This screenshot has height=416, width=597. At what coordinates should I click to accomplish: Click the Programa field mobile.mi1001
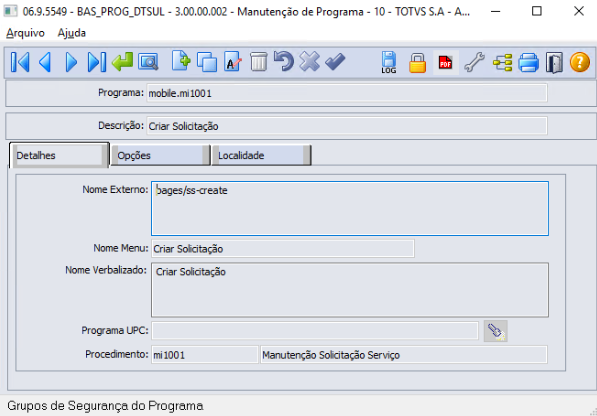347,93
